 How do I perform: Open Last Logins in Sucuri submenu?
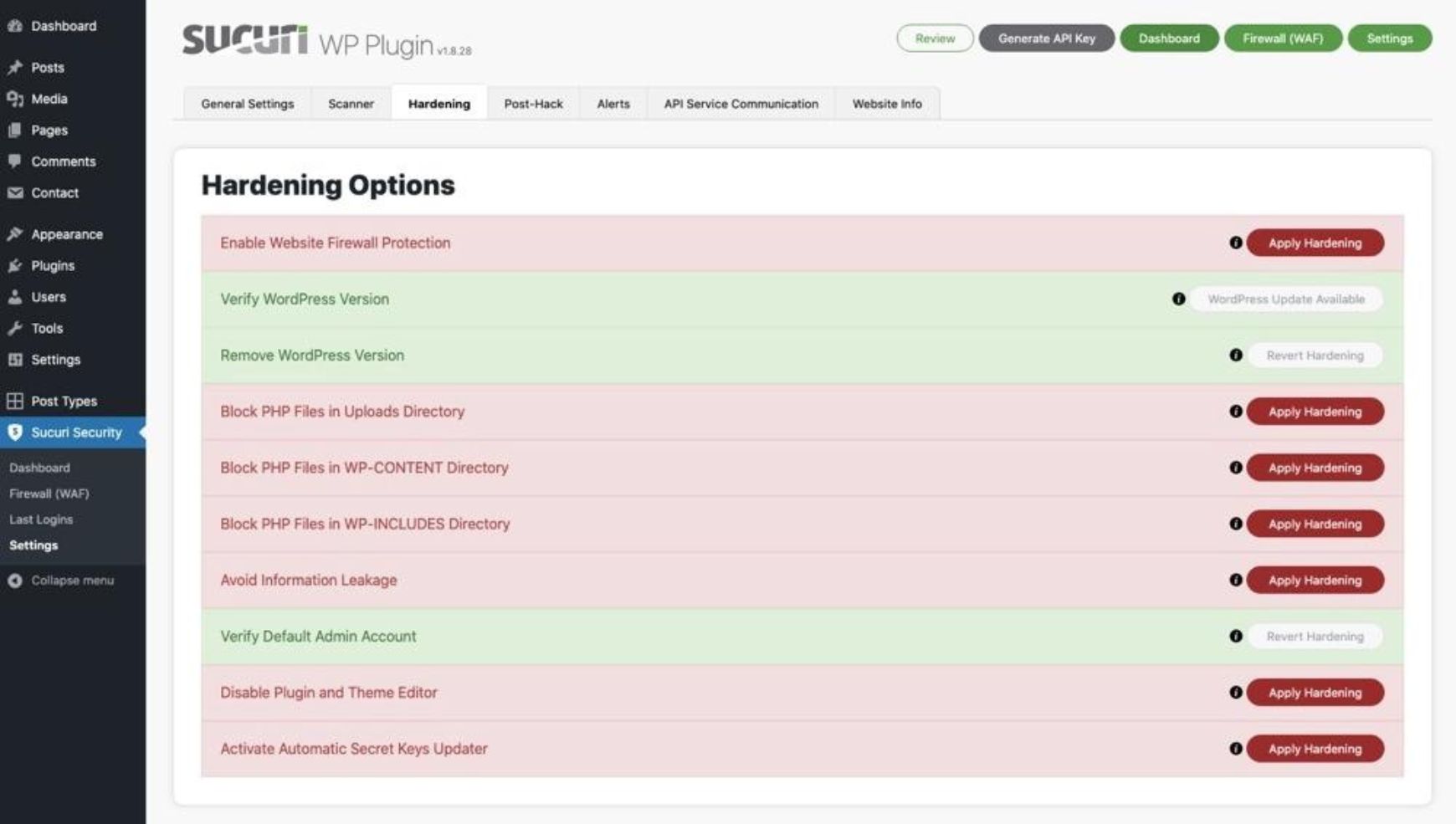click(41, 519)
